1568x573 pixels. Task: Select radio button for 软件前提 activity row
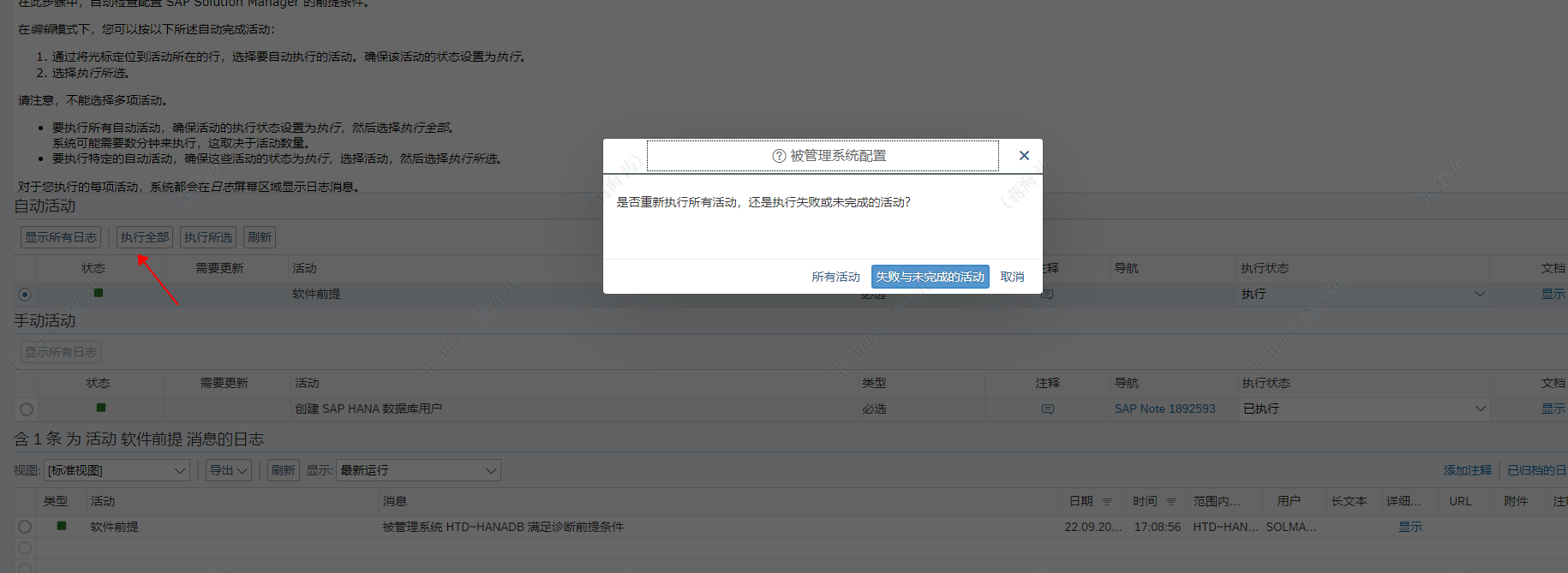point(25,295)
